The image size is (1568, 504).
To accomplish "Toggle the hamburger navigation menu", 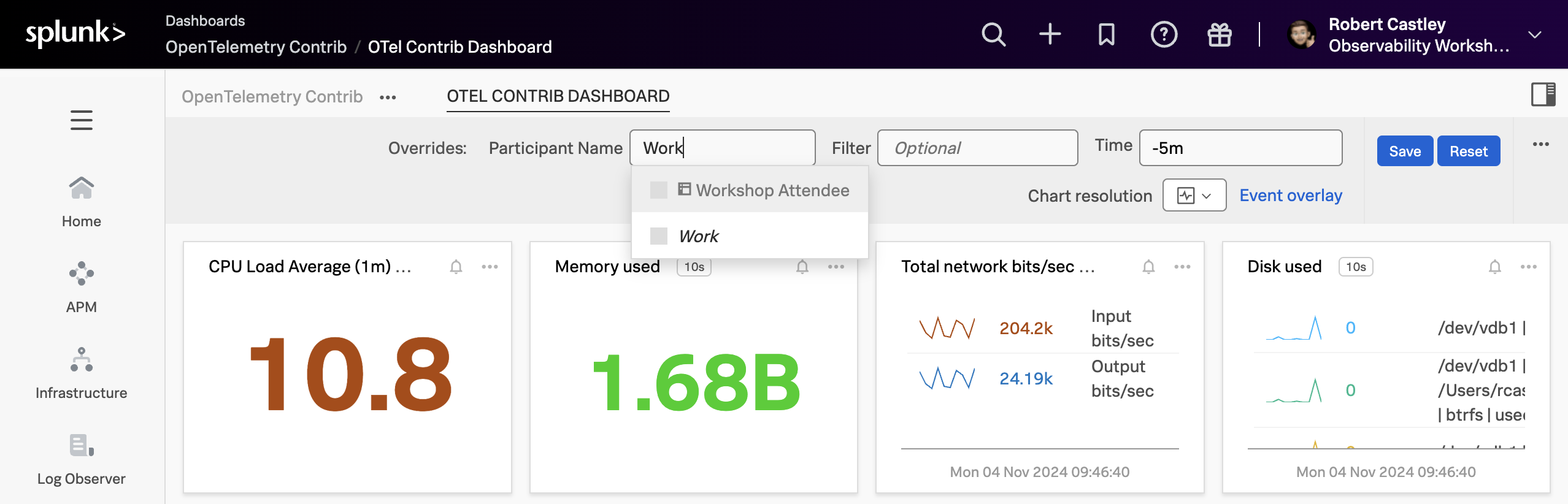I will [81, 120].
